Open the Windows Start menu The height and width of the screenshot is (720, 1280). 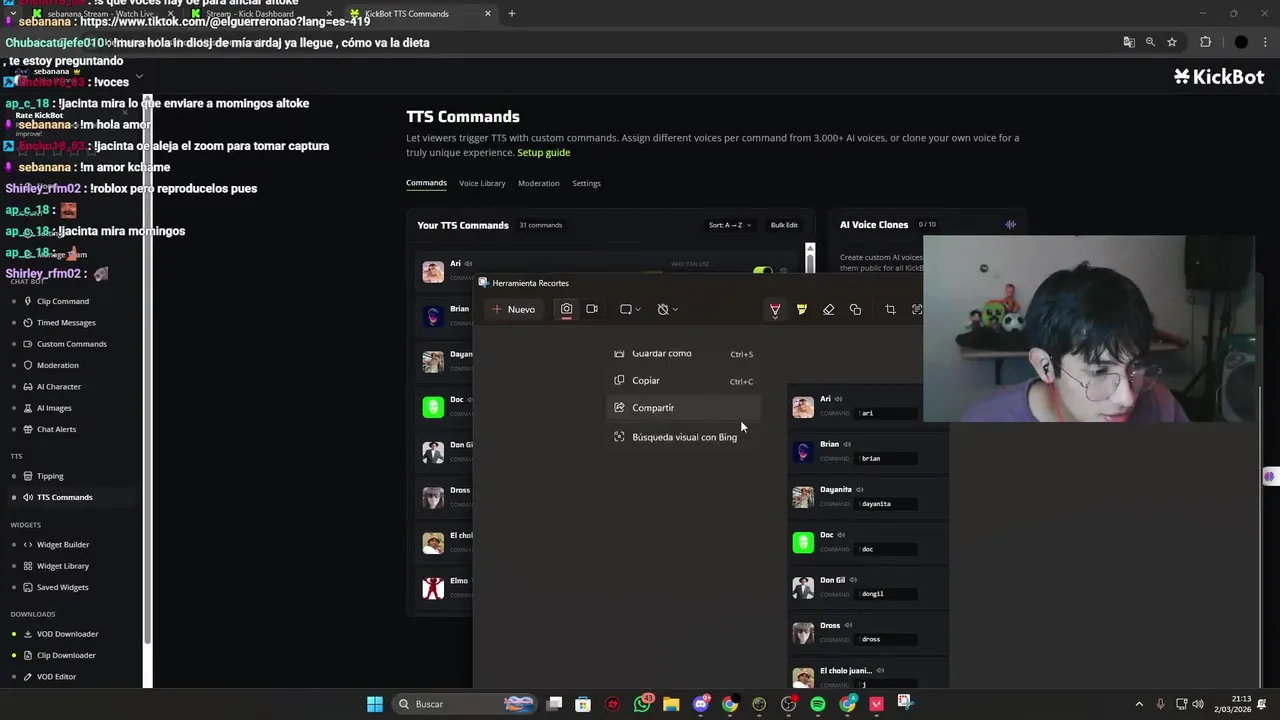pyautogui.click(x=374, y=704)
